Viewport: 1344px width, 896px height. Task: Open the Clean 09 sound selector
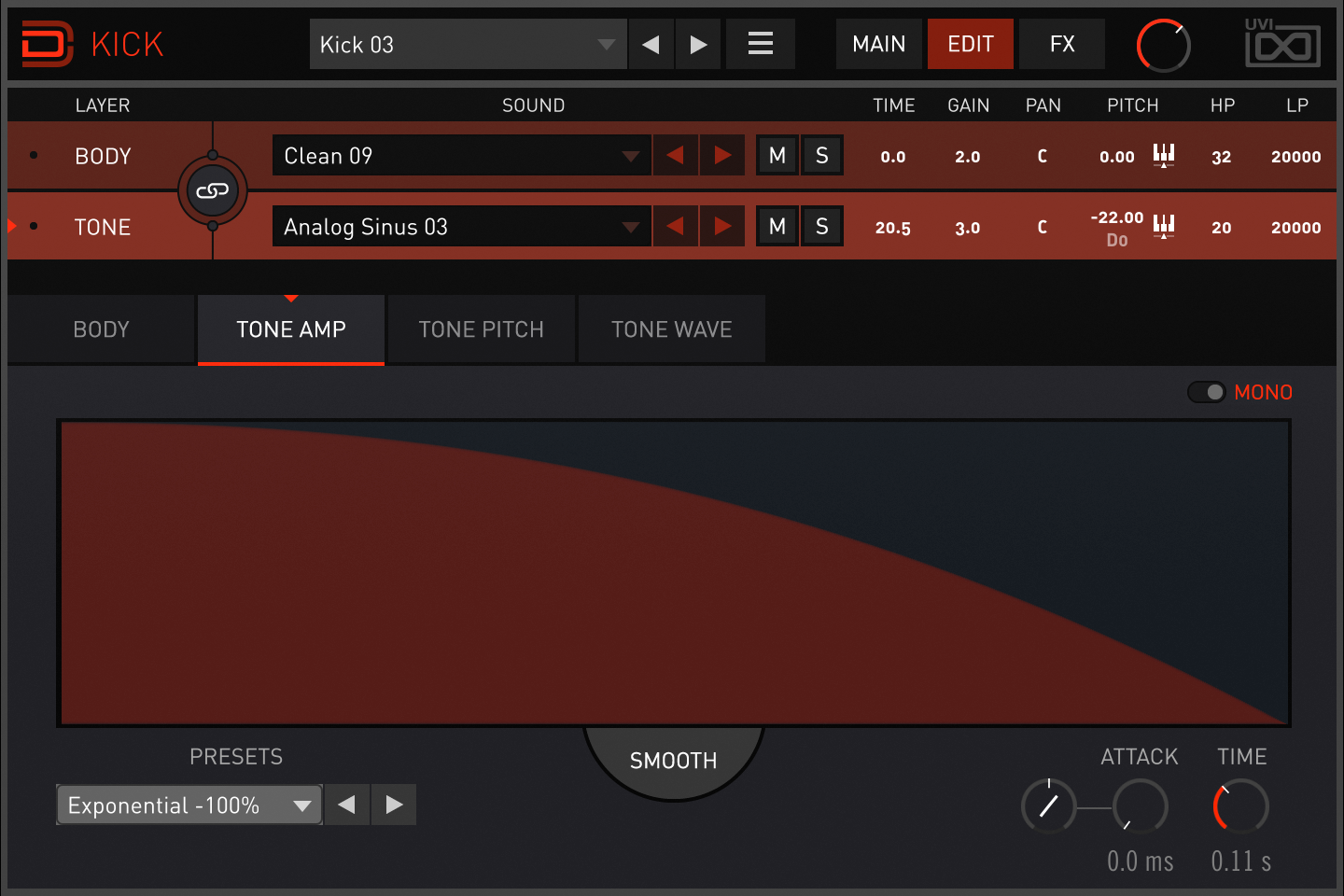pyautogui.click(x=461, y=155)
